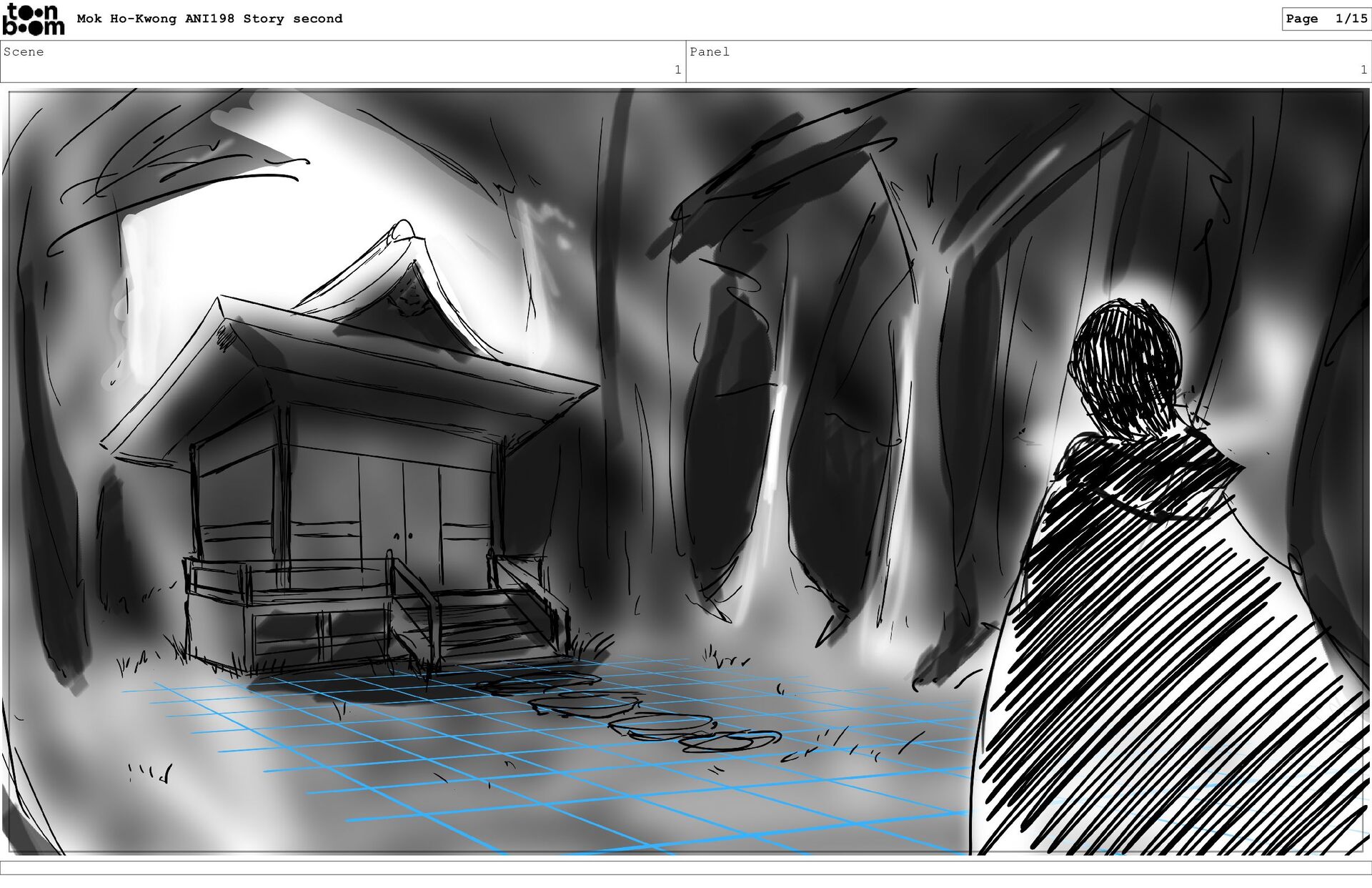
Task: Click the grass tuft at bottom left
Action: (150, 772)
